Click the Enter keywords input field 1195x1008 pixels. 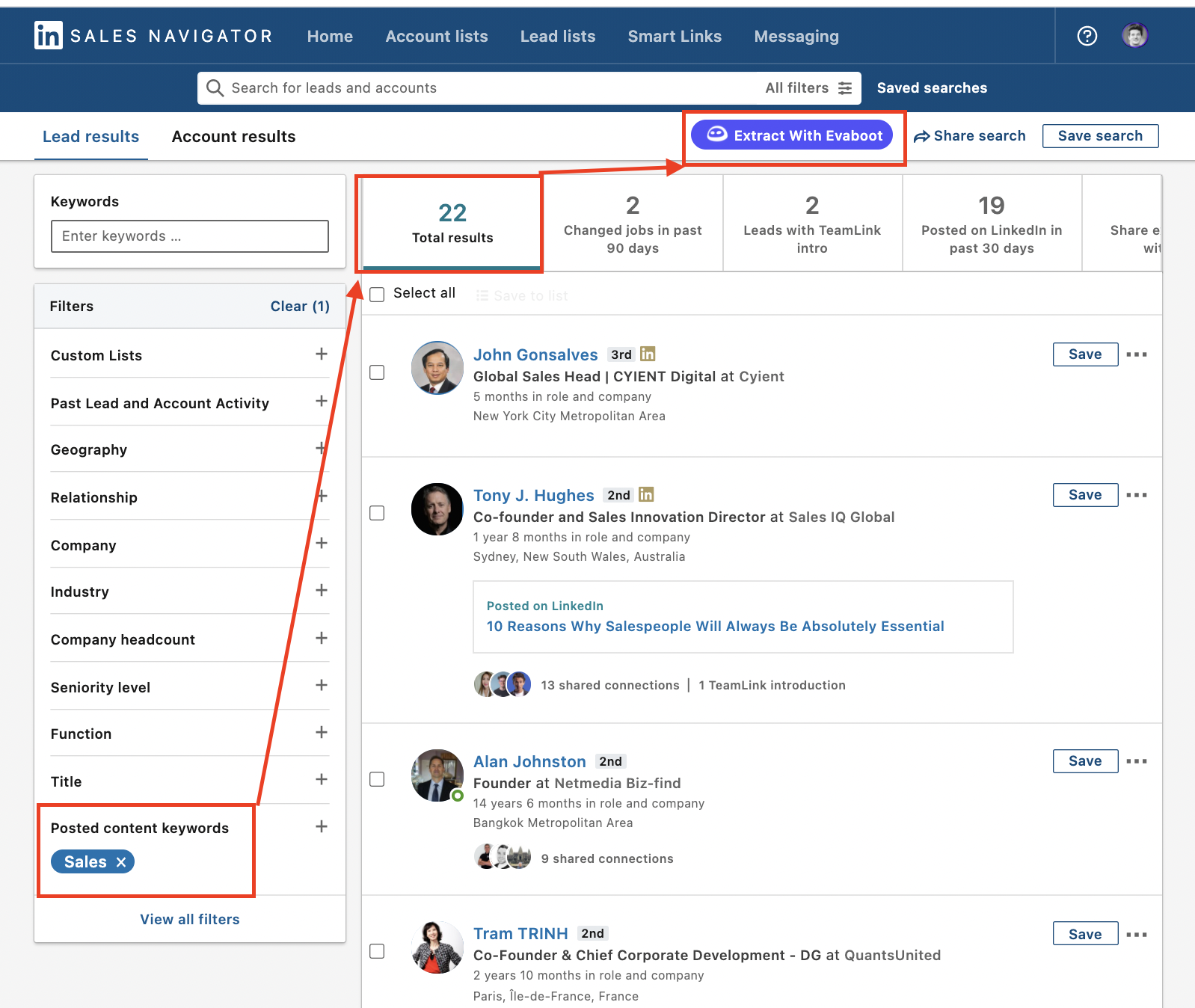click(x=190, y=236)
